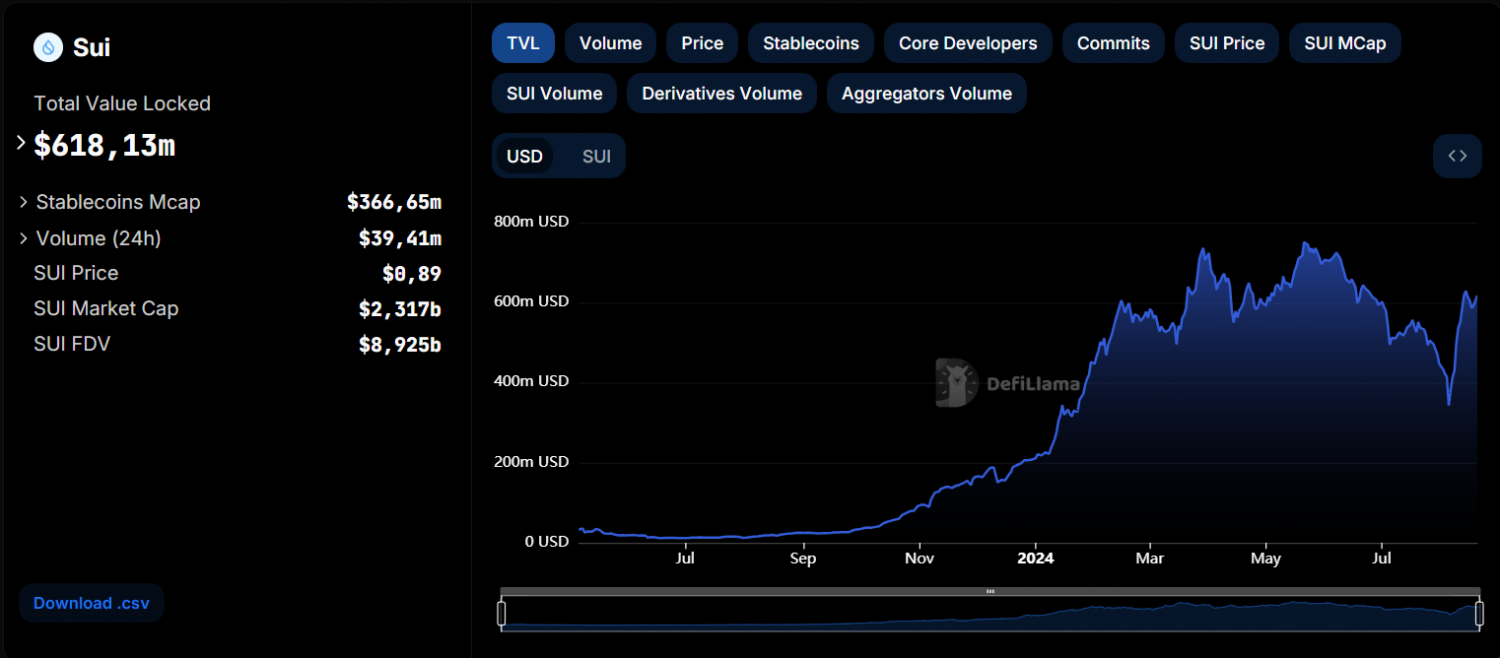Toggle the TVL chart metric
The width and height of the screenshot is (1500, 658).
point(521,43)
